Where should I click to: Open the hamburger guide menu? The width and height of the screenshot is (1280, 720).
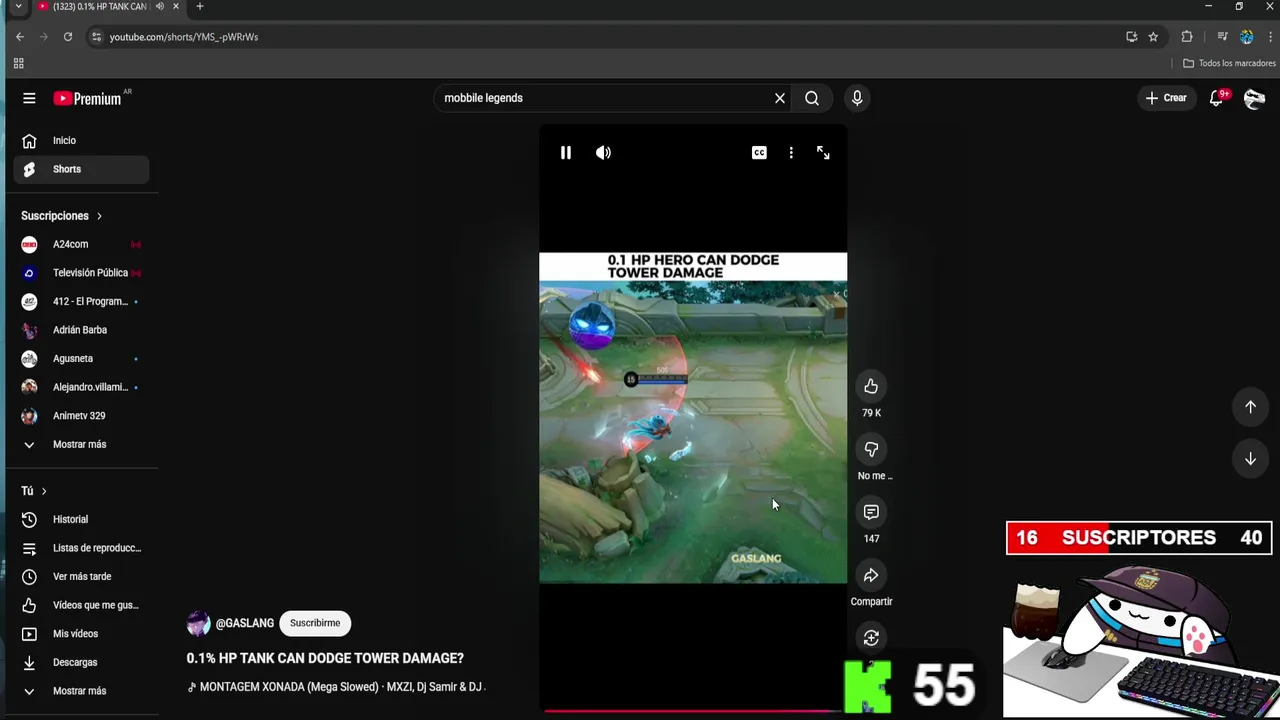[29, 98]
